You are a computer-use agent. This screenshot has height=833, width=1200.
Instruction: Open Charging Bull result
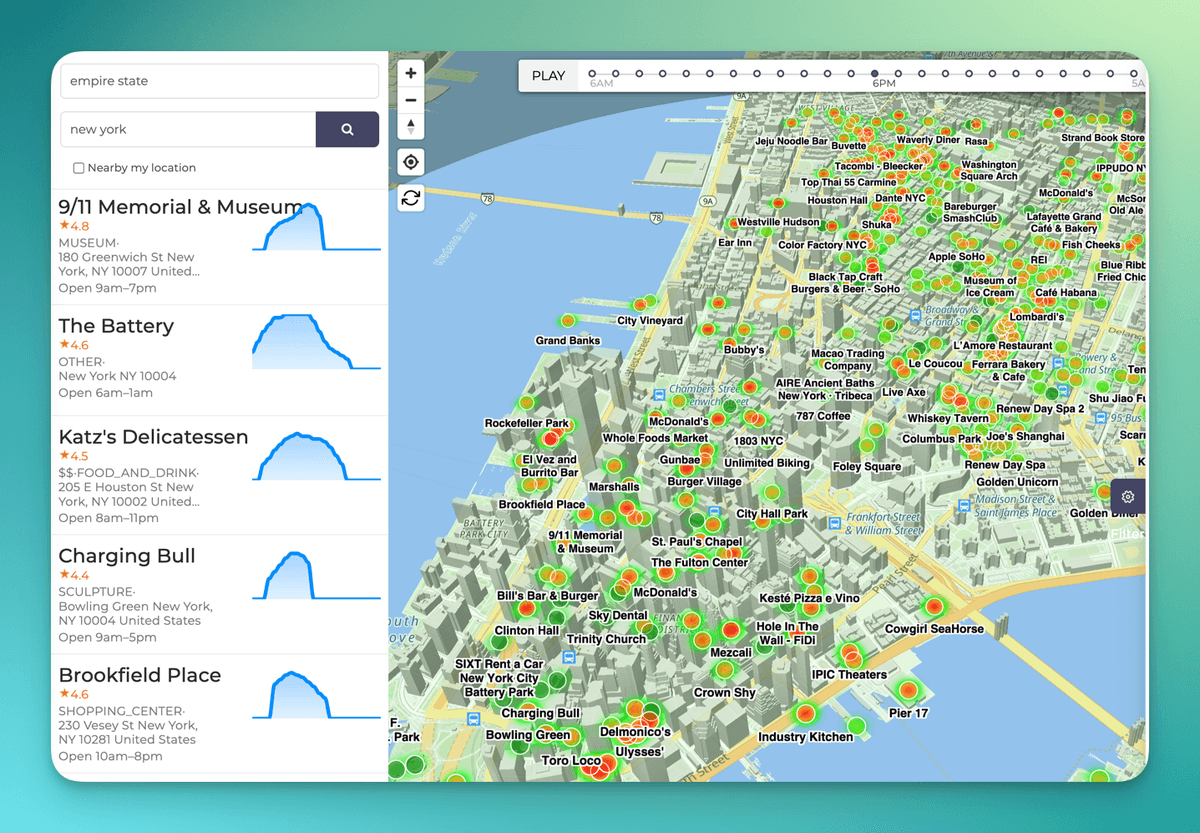tap(219, 595)
